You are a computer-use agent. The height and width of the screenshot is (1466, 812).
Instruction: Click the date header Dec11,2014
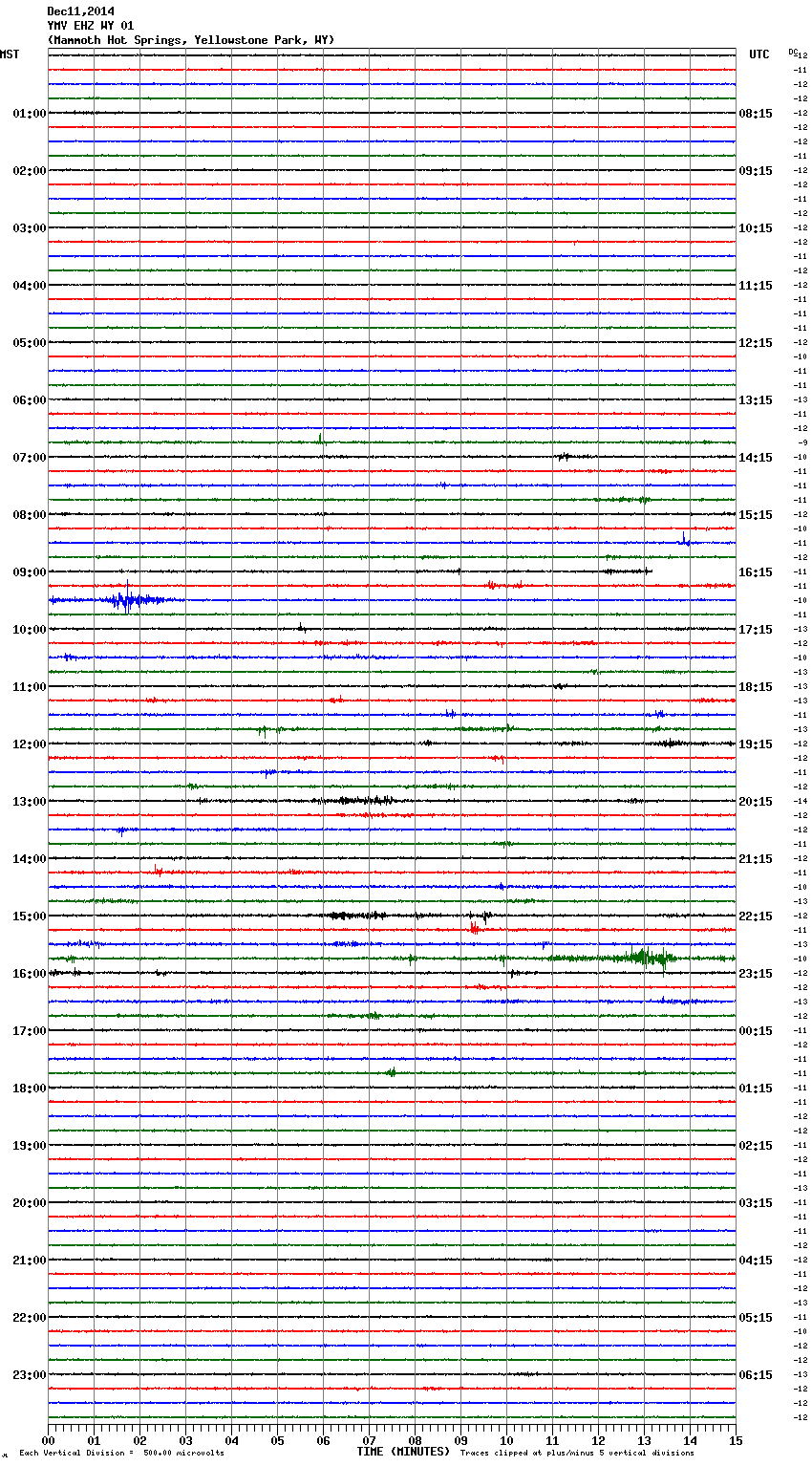(80, 11)
